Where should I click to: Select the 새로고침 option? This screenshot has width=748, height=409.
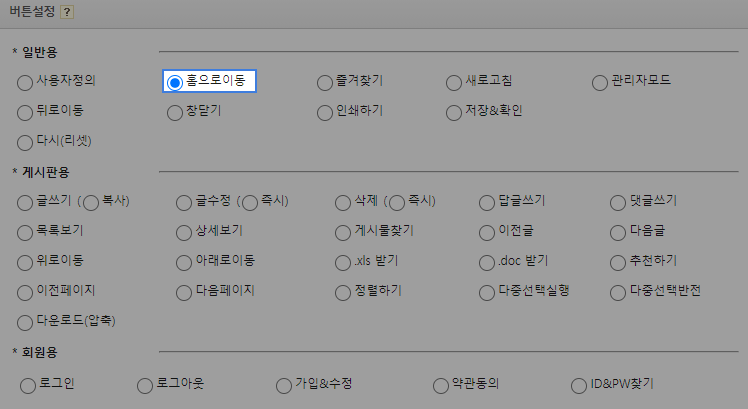456,82
